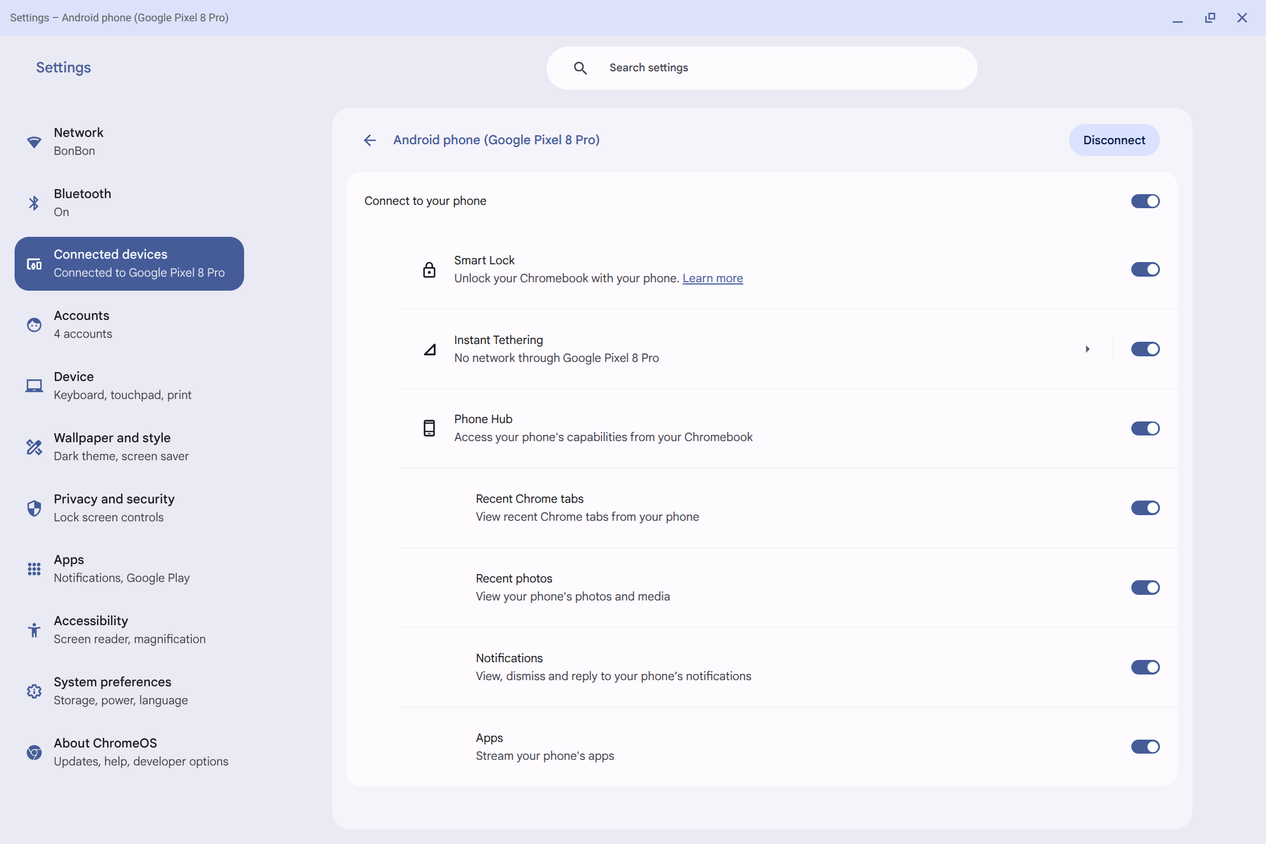Click the Privacy and security shield icon

[x=34, y=508]
